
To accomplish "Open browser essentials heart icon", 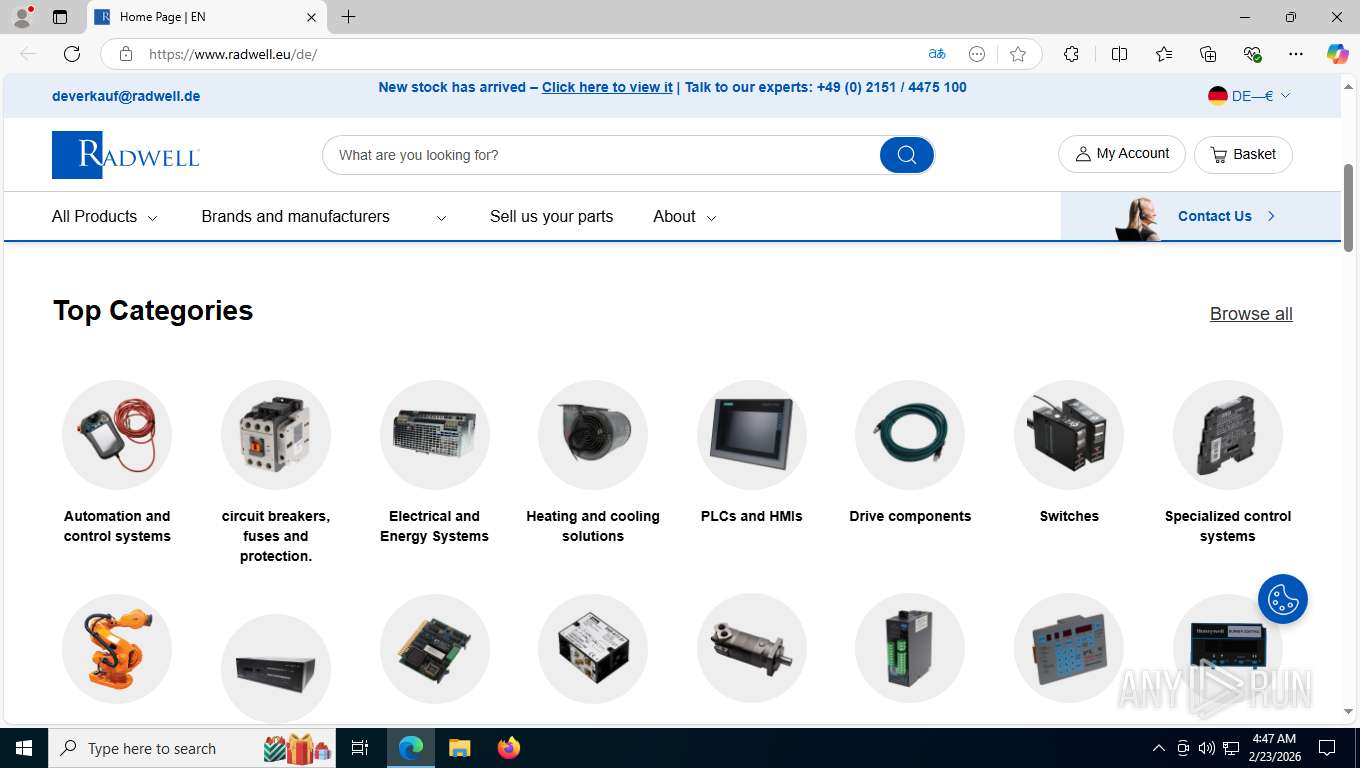I will [1252, 54].
